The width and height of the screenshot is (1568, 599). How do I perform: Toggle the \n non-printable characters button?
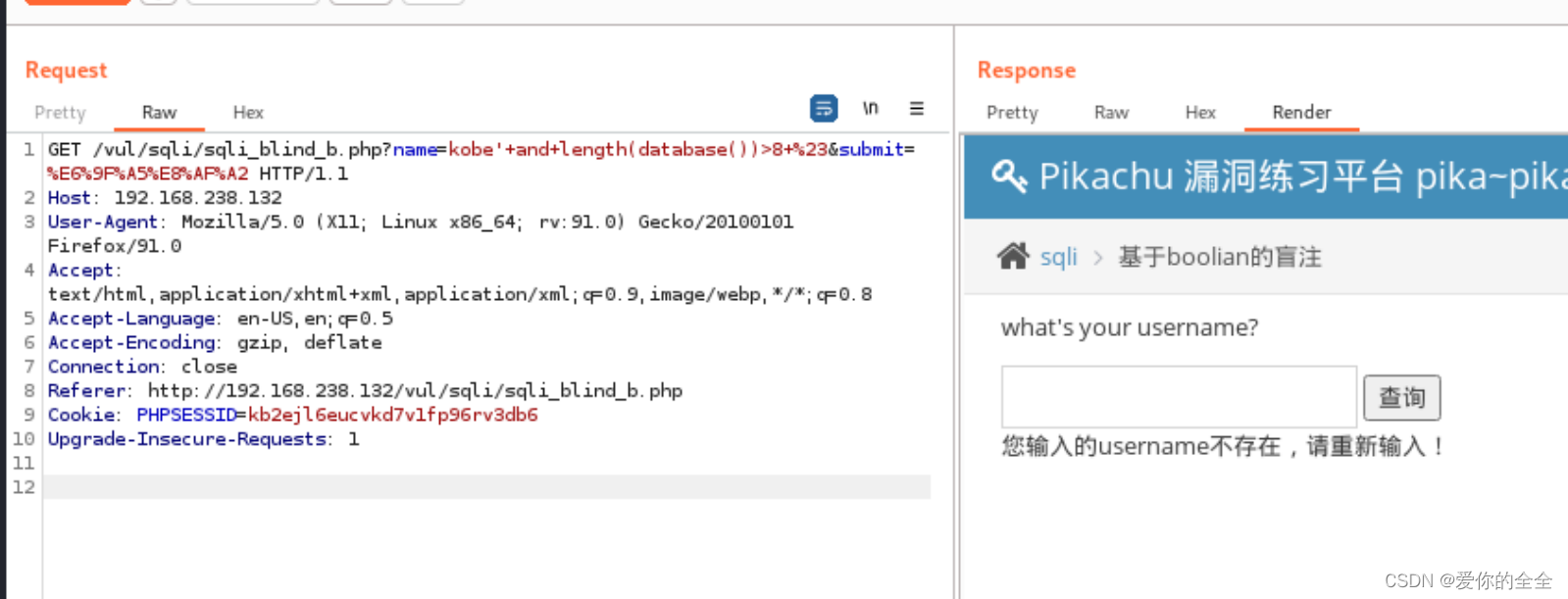[871, 108]
